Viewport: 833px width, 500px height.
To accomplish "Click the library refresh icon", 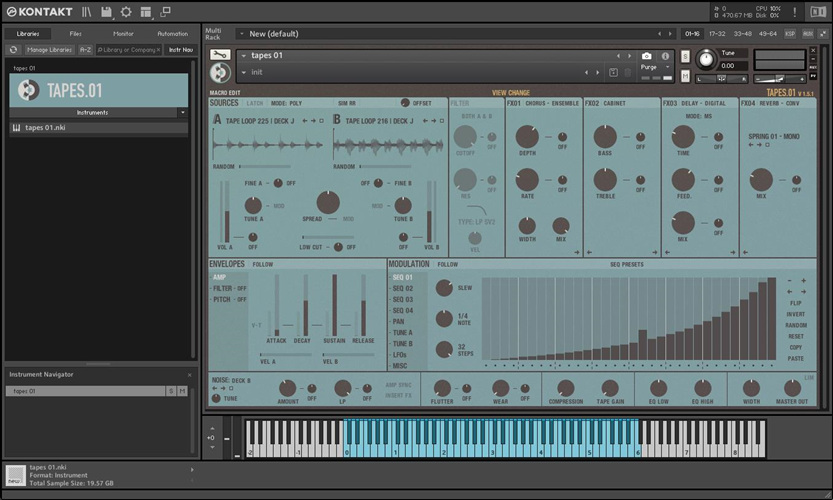I will pos(12,49).
